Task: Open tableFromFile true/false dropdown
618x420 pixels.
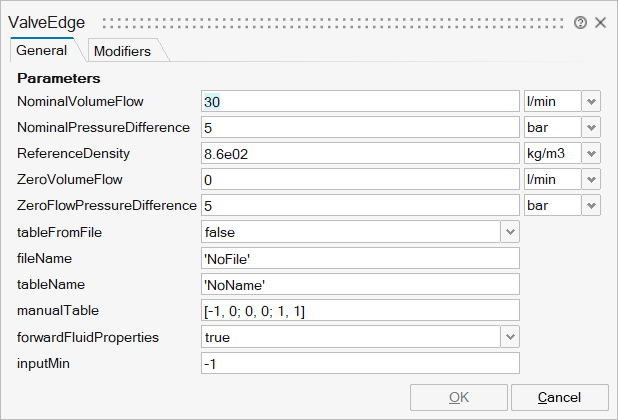Action: (x=510, y=232)
